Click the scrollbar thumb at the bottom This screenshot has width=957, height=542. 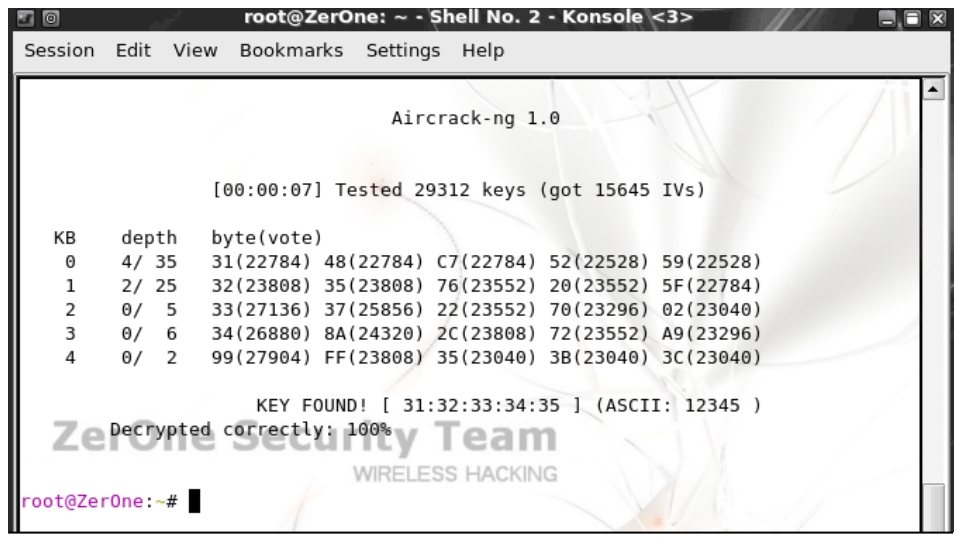coord(933,508)
